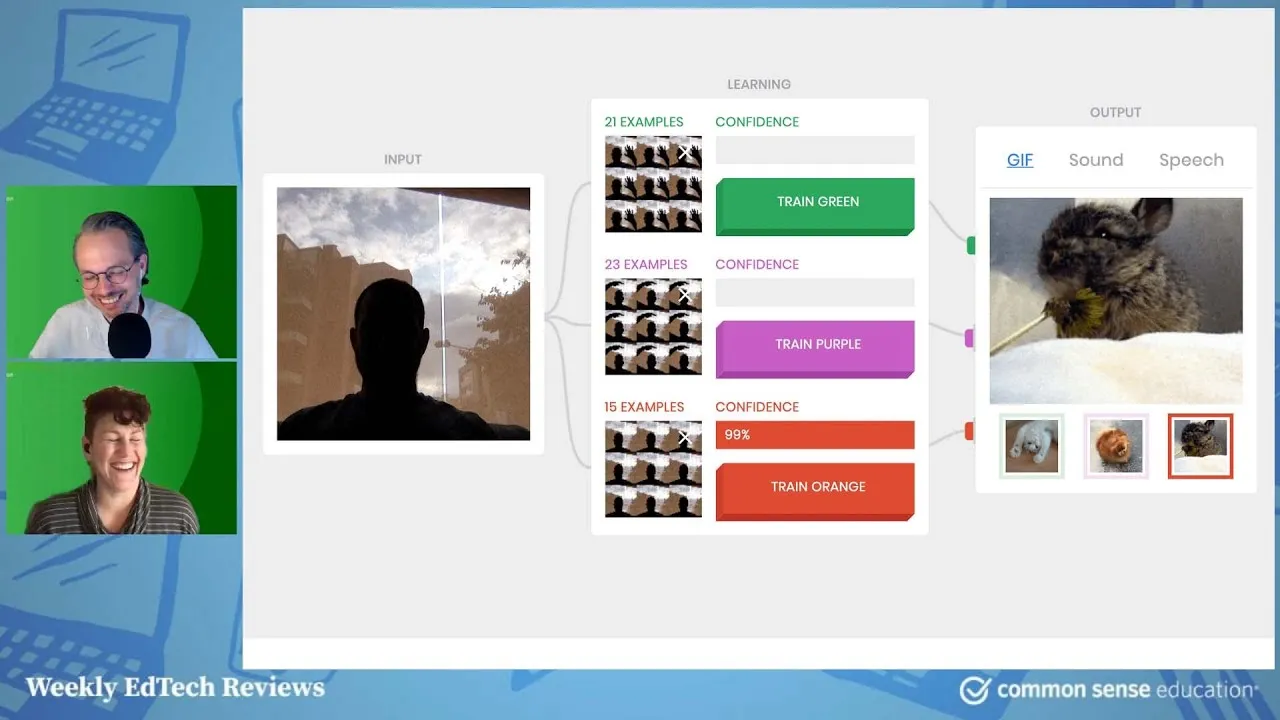This screenshot has height=720, width=1280.
Task: Open the Speech output tab
Action: pos(1191,159)
